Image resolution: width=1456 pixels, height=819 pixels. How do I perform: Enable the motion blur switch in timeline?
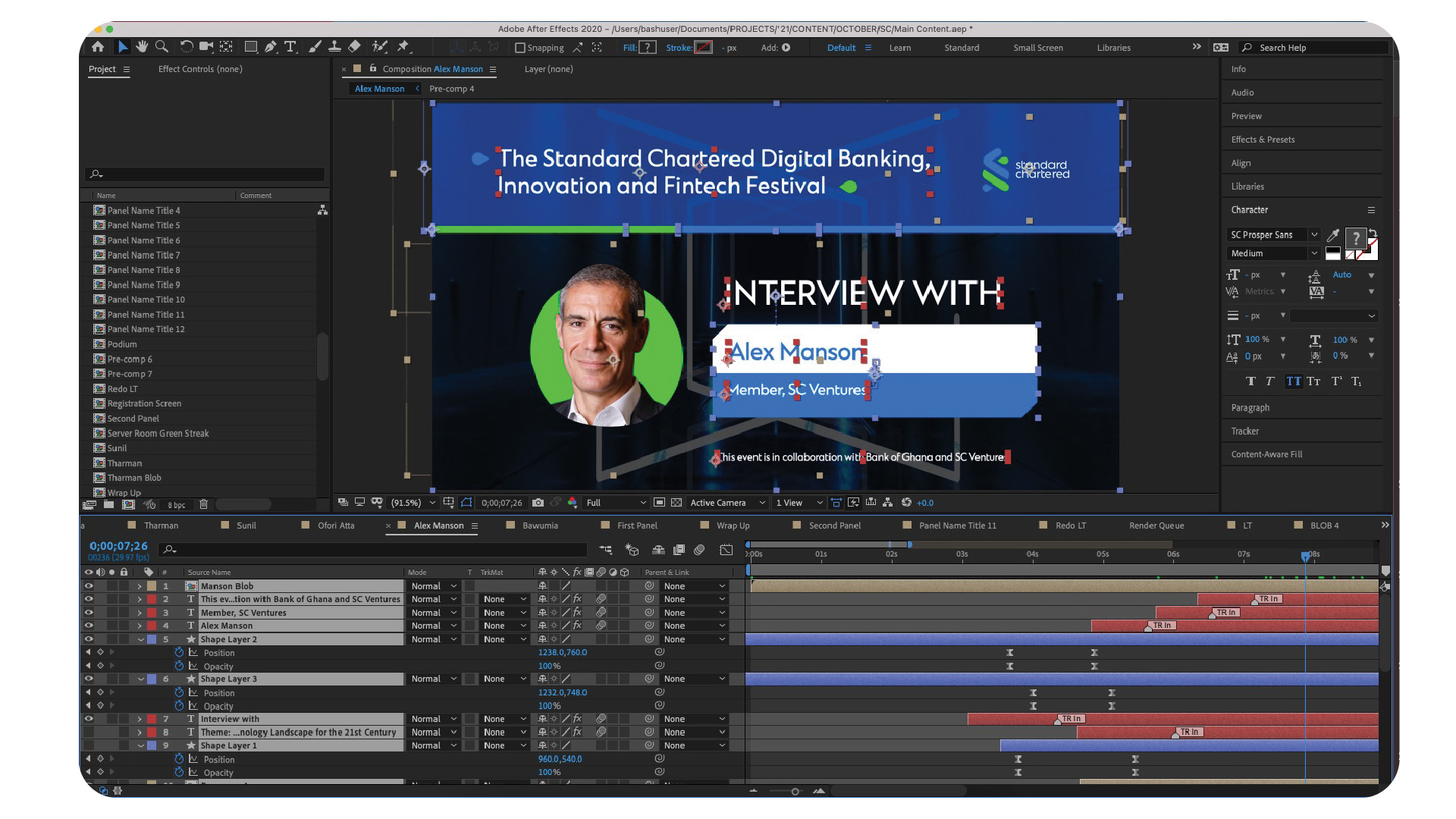[x=699, y=550]
